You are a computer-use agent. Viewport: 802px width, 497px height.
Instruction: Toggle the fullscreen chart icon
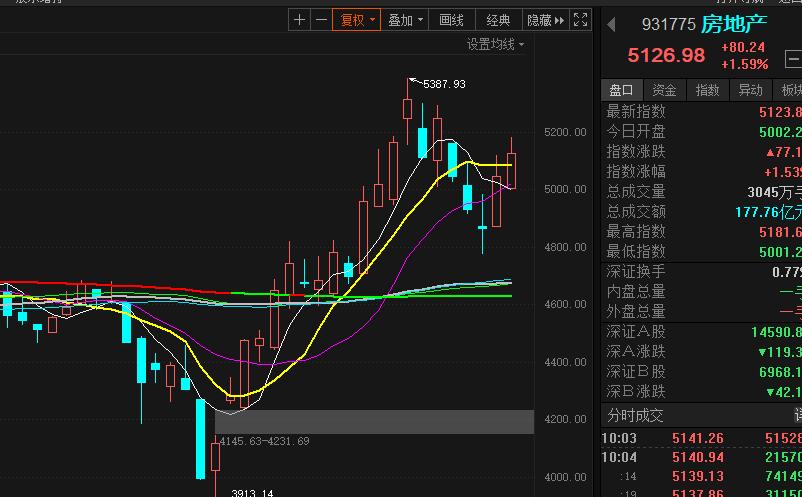[x=580, y=20]
